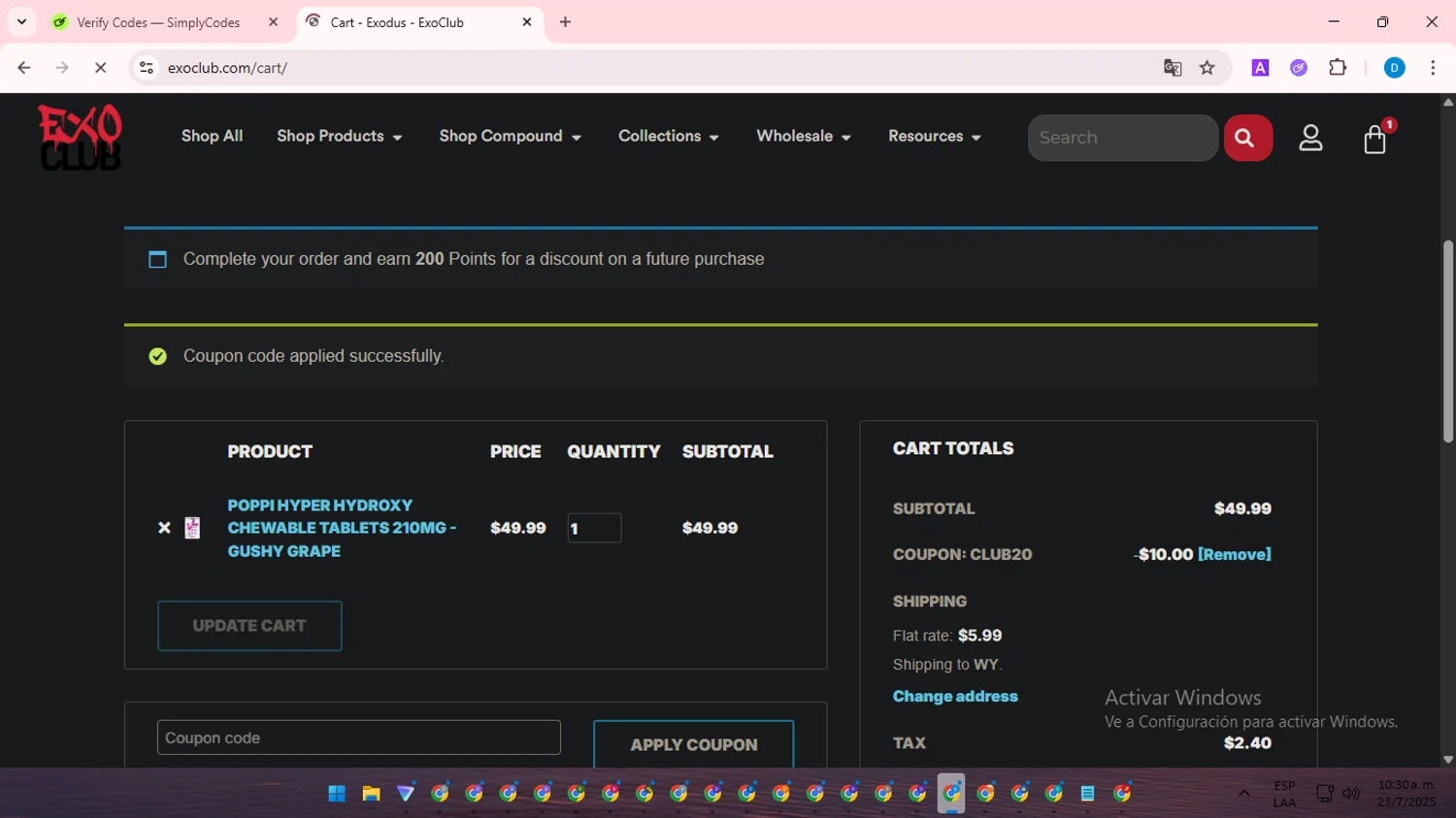Open the tab search dropdown arrow
Screen dimensions: 1456x818
pos(21,22)
